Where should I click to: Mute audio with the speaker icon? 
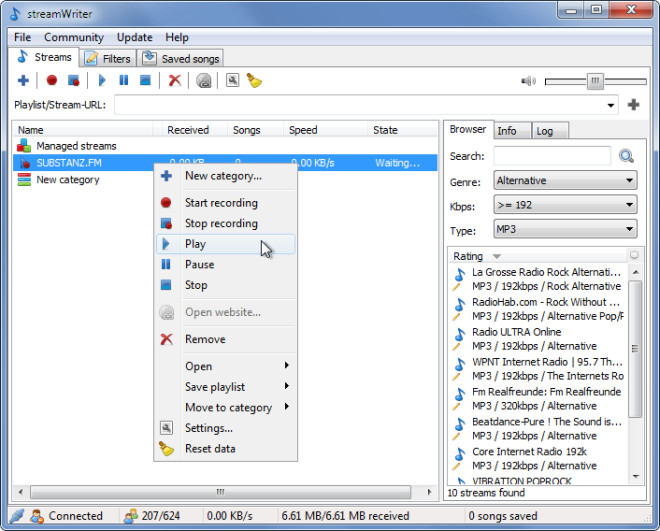pyautogui.click(x=528, y=81)
